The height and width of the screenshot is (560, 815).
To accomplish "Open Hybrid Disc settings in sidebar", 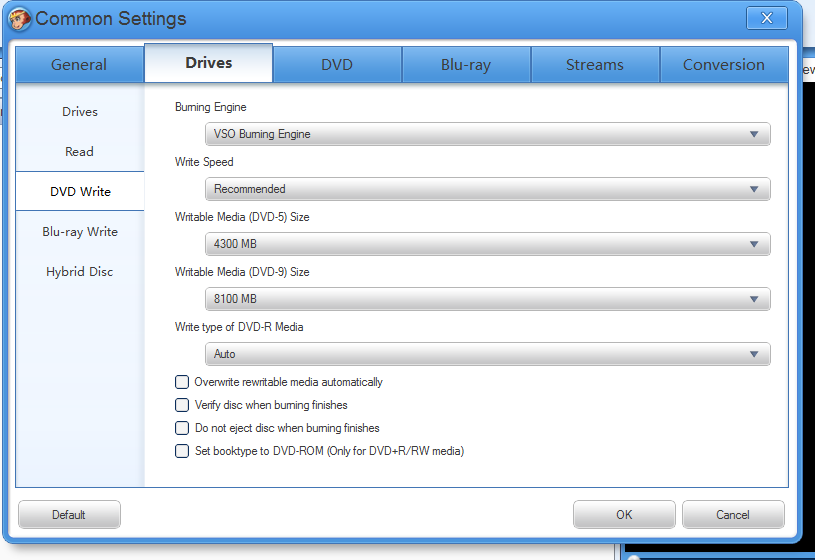I will tap(80, 272).
